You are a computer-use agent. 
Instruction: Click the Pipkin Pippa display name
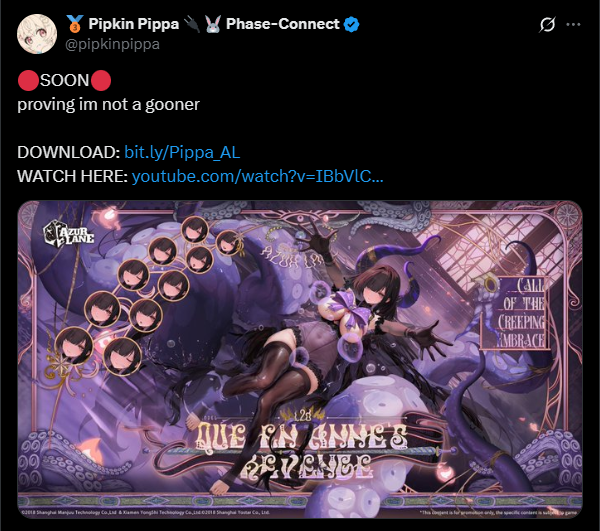coord(134,24)
